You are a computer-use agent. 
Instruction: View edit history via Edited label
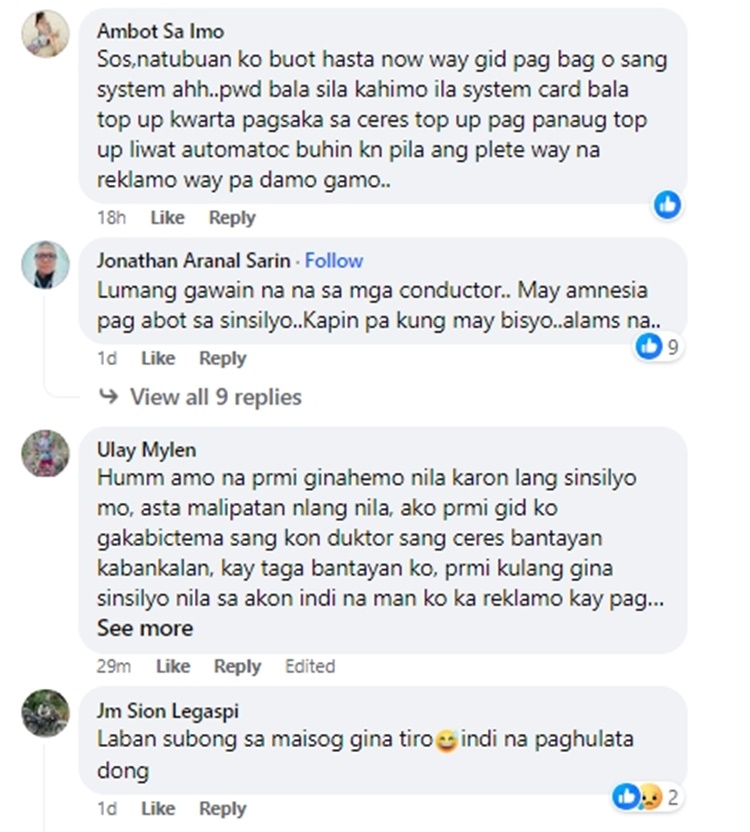(310, 666)
